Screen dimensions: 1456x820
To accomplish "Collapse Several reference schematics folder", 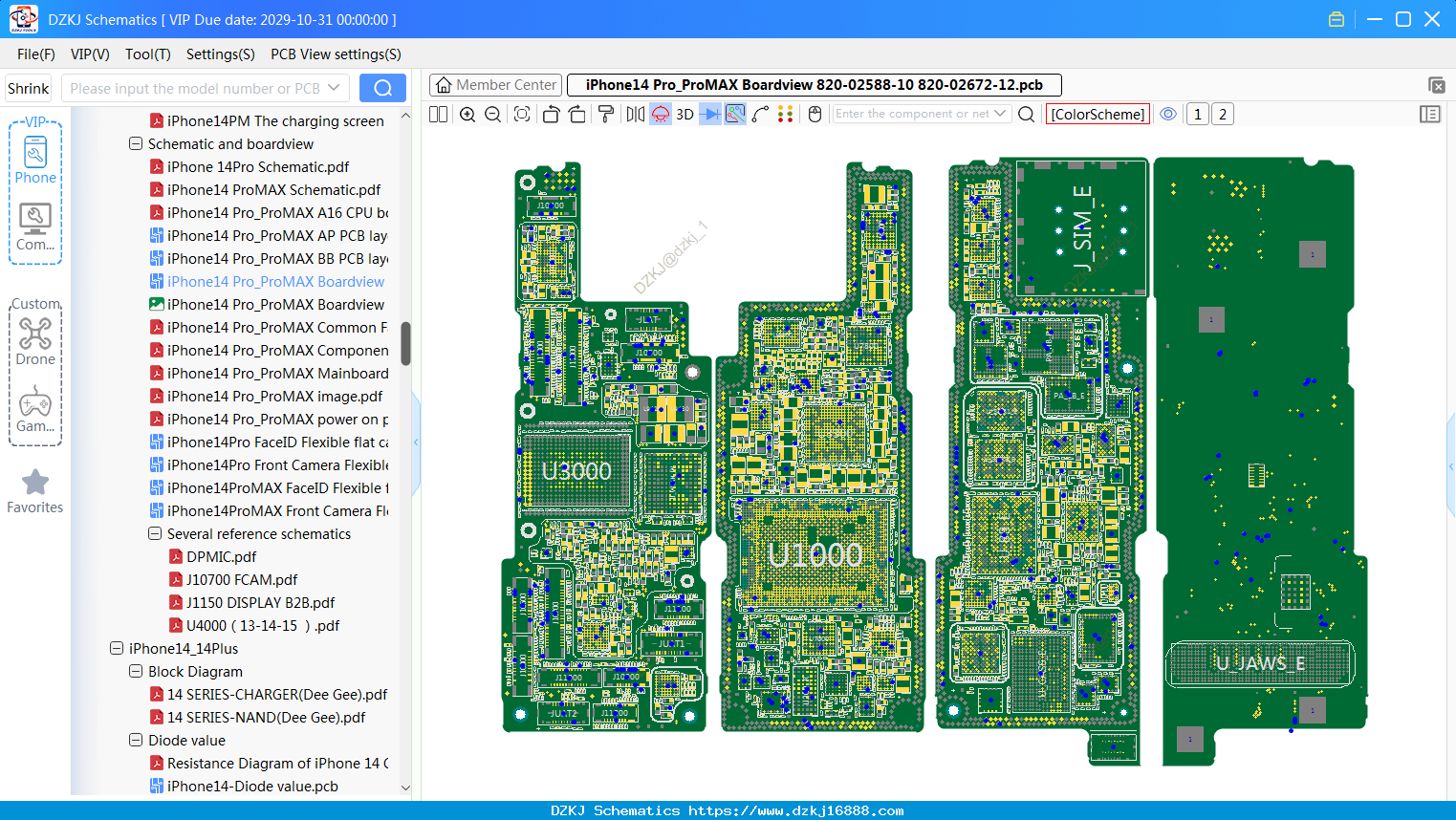I will pos(155,534).
